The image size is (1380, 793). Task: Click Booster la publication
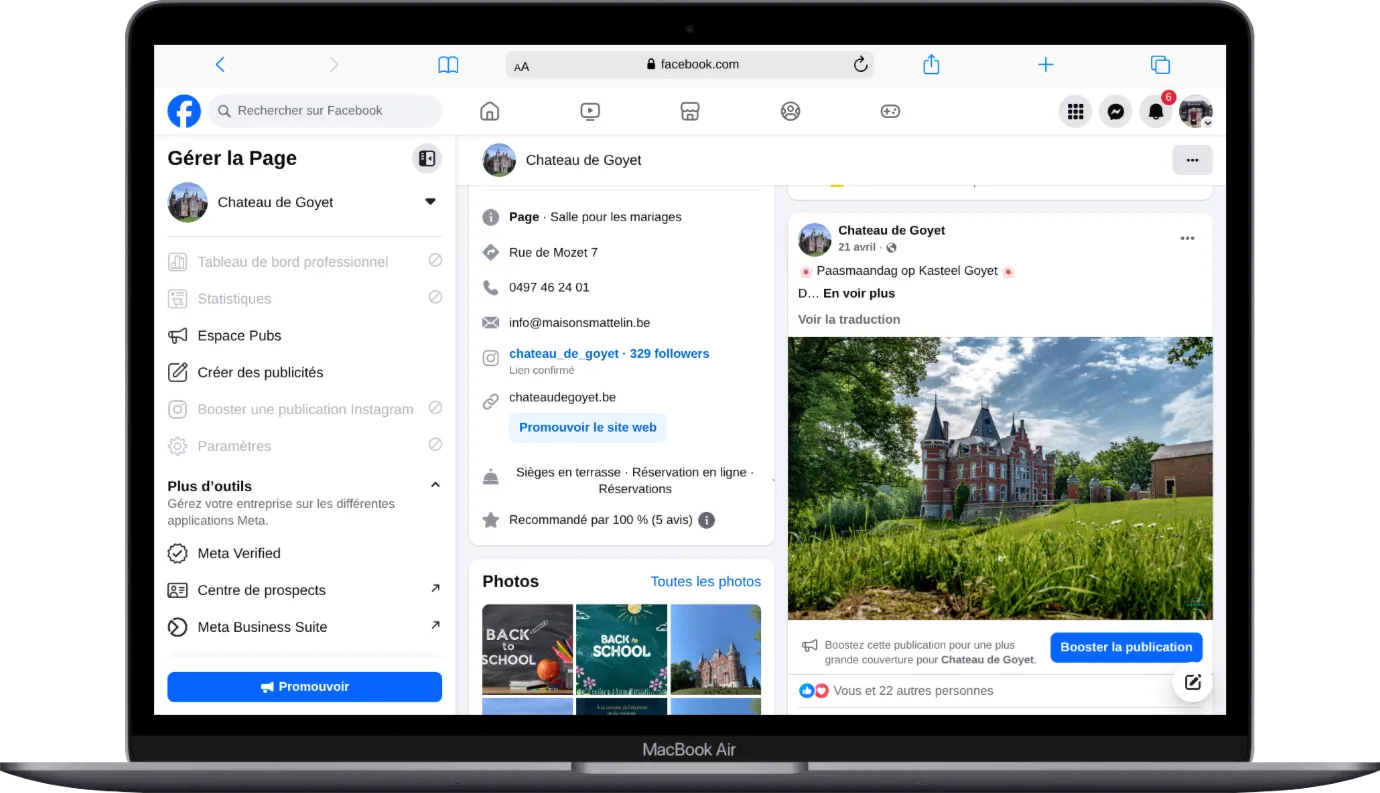point(1126,647)
